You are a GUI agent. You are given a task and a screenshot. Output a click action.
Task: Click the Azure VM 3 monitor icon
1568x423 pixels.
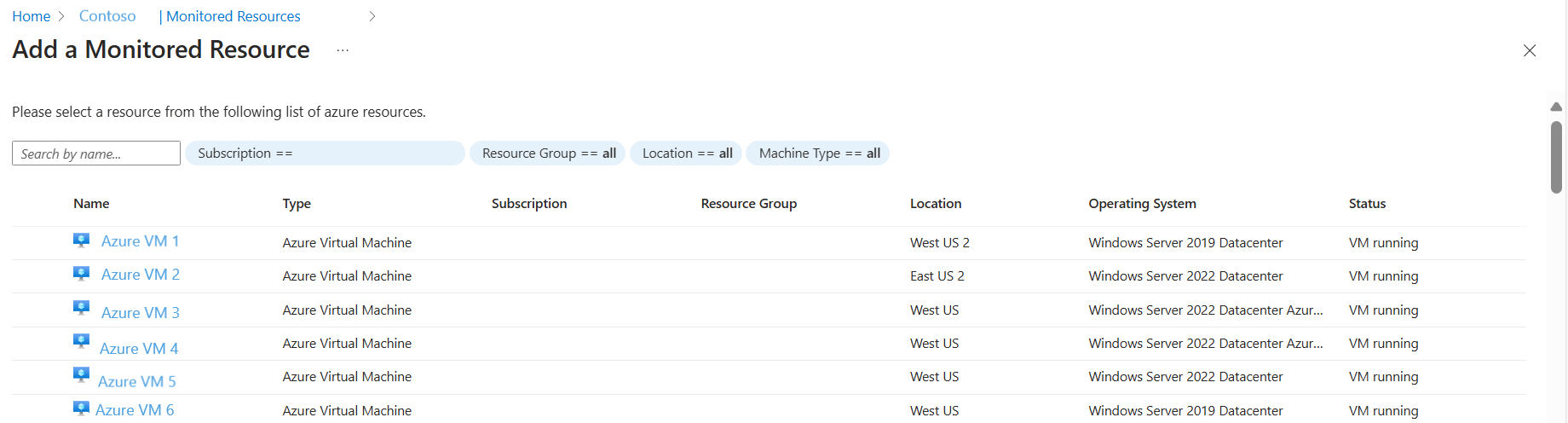pyautogui.click(x=81, y=308)
